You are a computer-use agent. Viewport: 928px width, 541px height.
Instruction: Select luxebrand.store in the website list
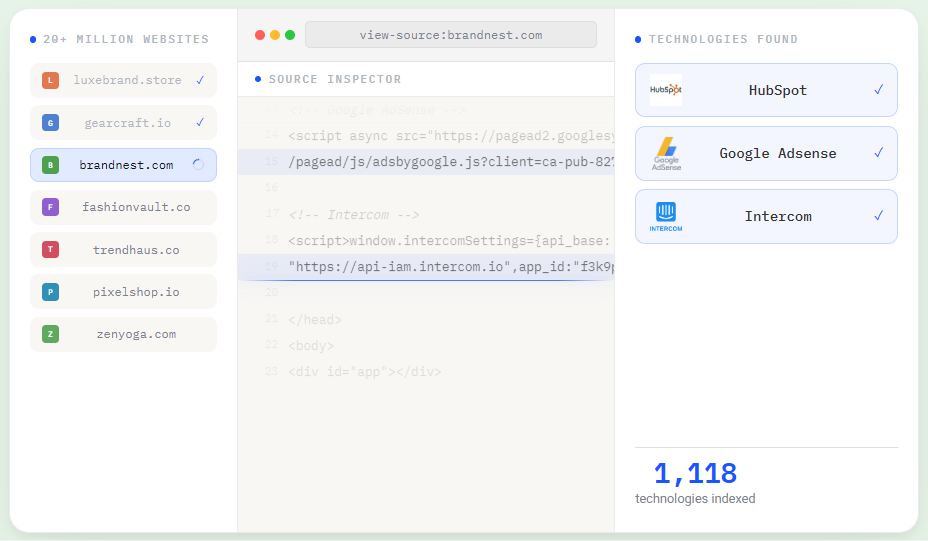[x=123, y=80]
